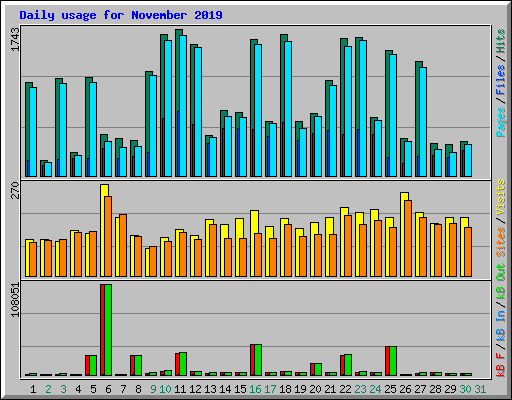Click day 17 on the x-axis
512x400 pixels.
tap(270, 389)
